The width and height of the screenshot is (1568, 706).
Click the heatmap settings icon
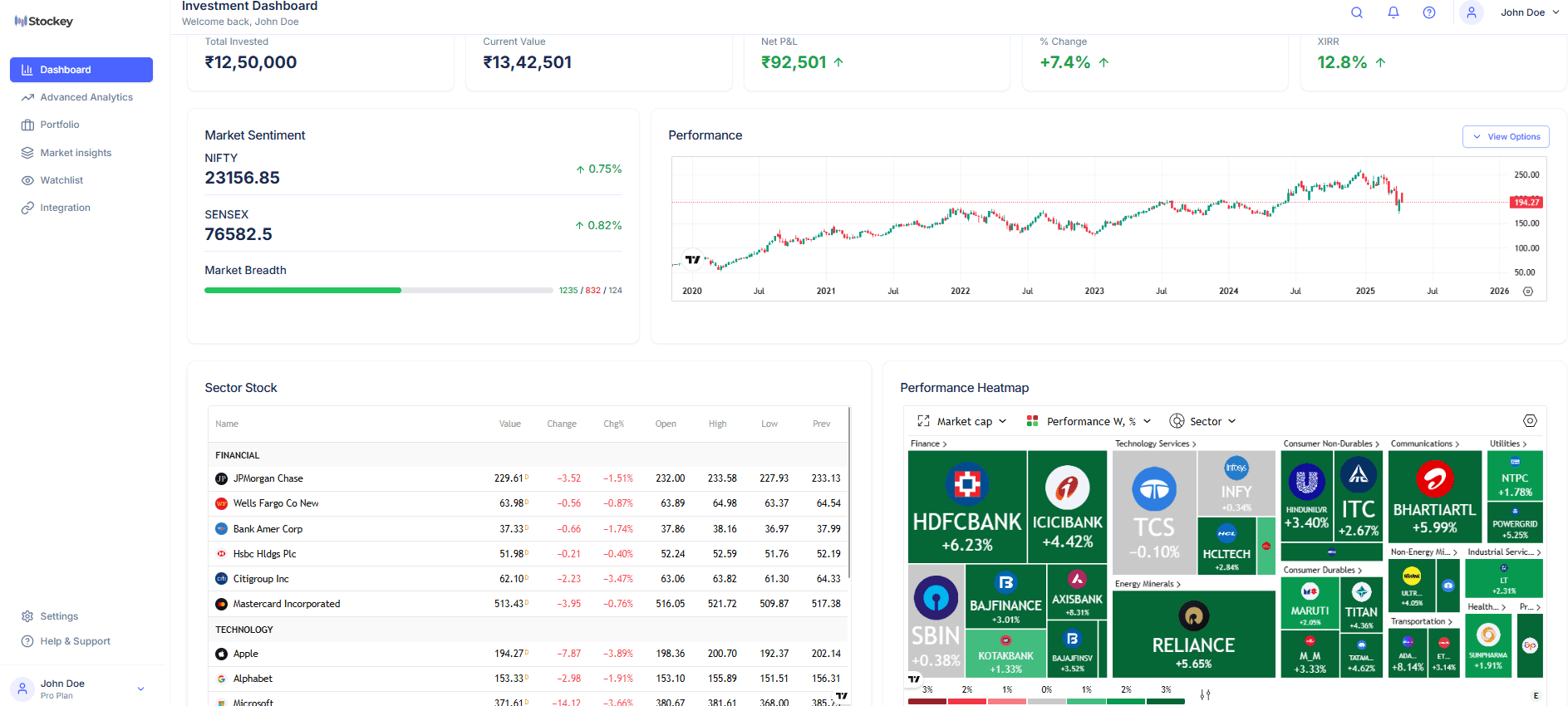point(1530,421)
